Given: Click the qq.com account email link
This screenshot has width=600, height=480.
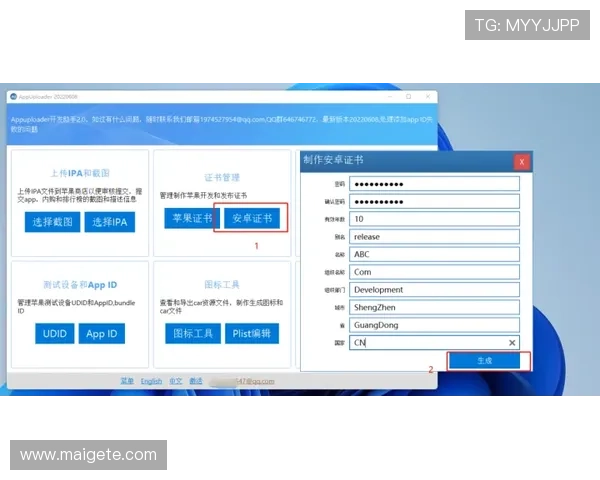Looking at the screenshot, I should pos(242,381).
